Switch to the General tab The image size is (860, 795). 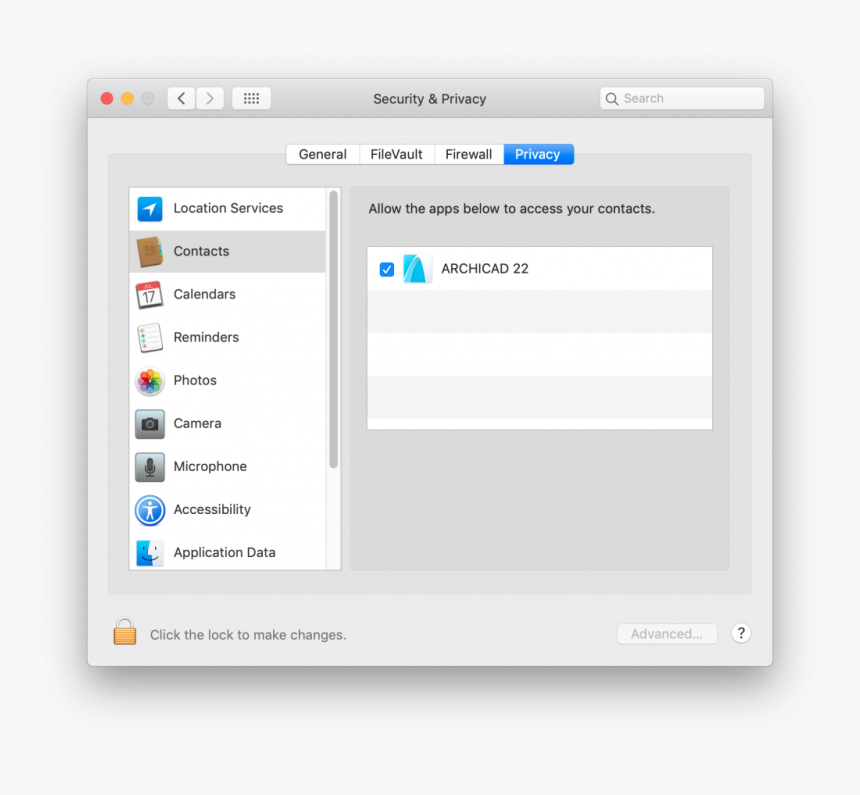pyautogui.click(x=322, y=154)
